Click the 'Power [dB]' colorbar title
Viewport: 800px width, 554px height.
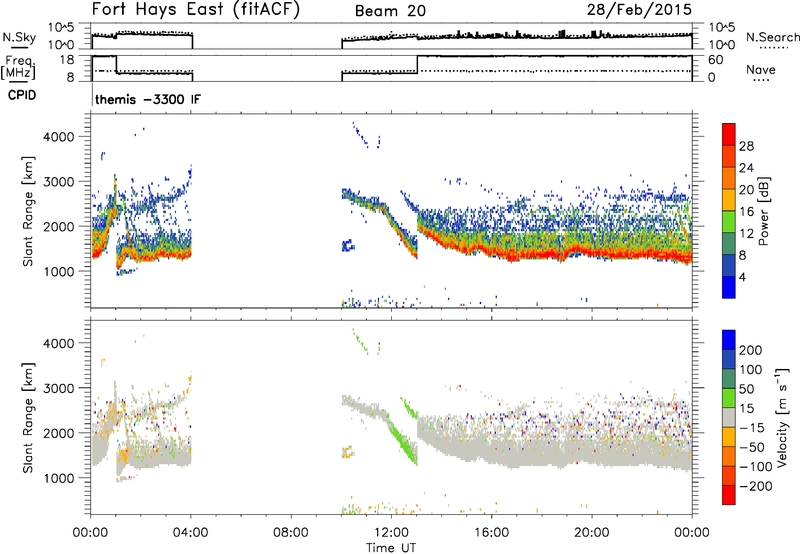[763, 211]
